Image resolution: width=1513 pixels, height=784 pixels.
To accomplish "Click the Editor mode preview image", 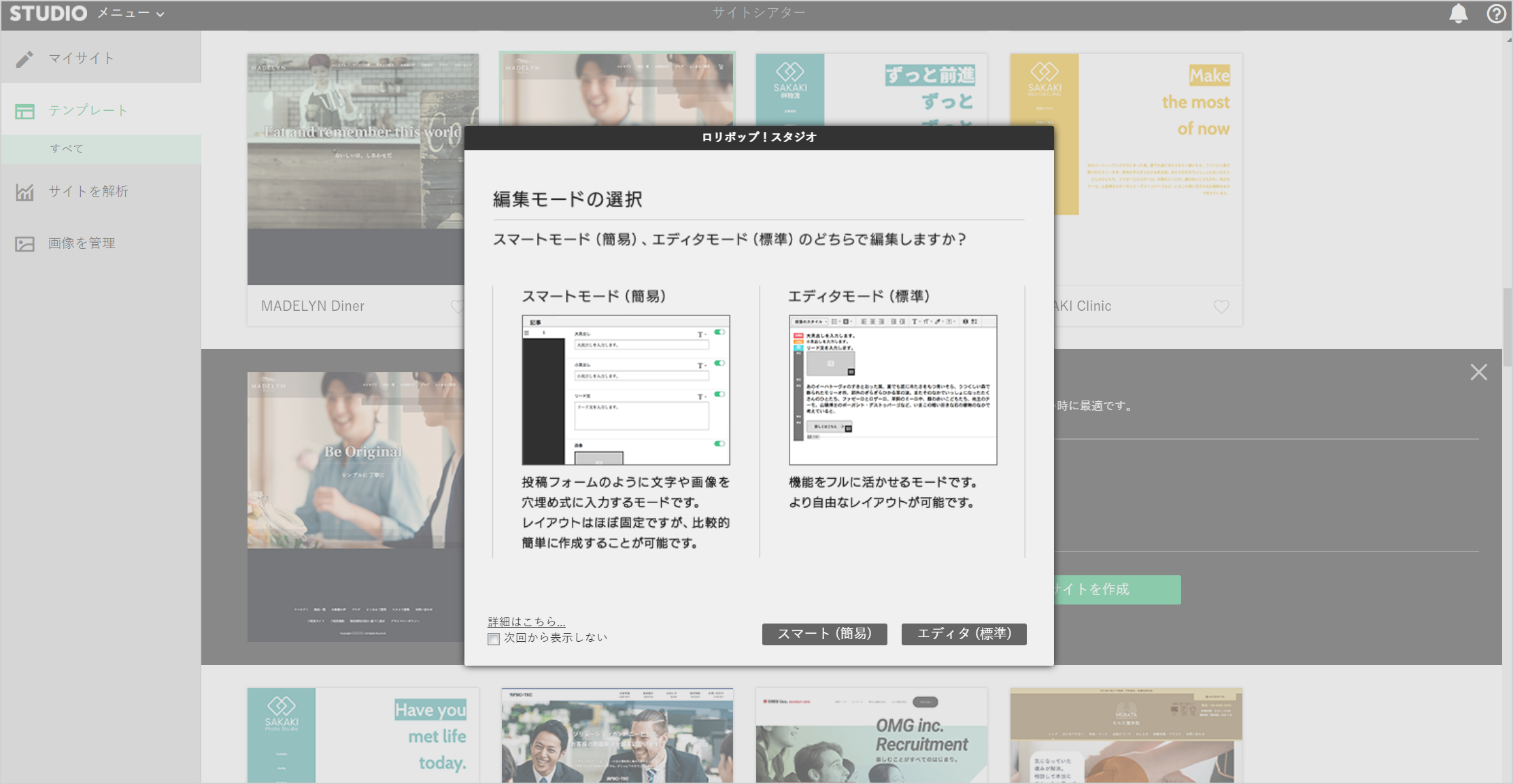I will (x=893, y=390).
